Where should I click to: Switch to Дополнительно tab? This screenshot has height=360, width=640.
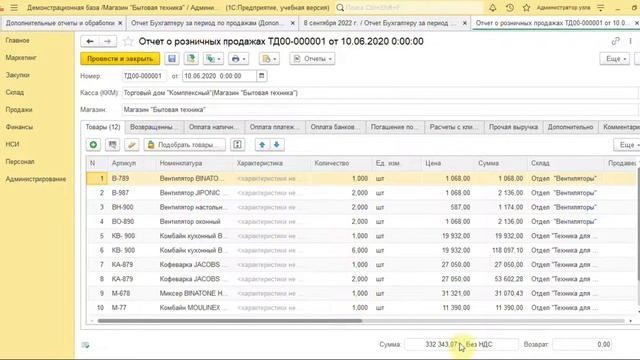570,127
